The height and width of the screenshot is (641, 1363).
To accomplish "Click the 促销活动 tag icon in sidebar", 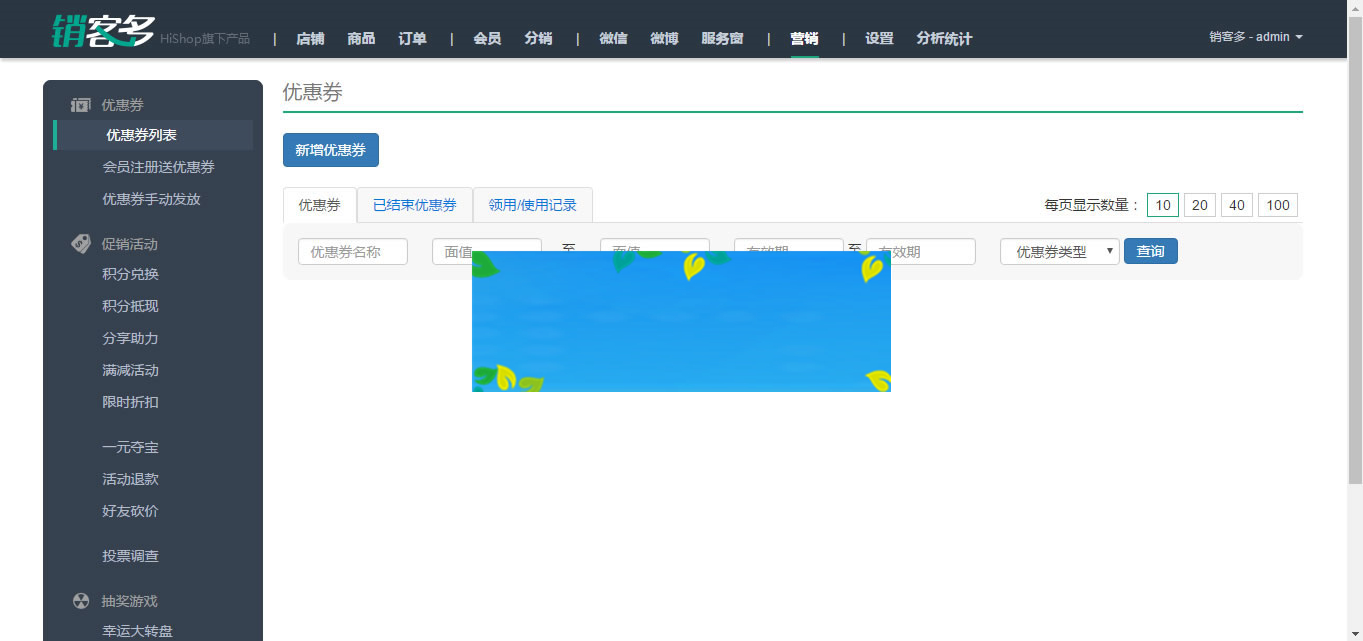I will 80,243.
